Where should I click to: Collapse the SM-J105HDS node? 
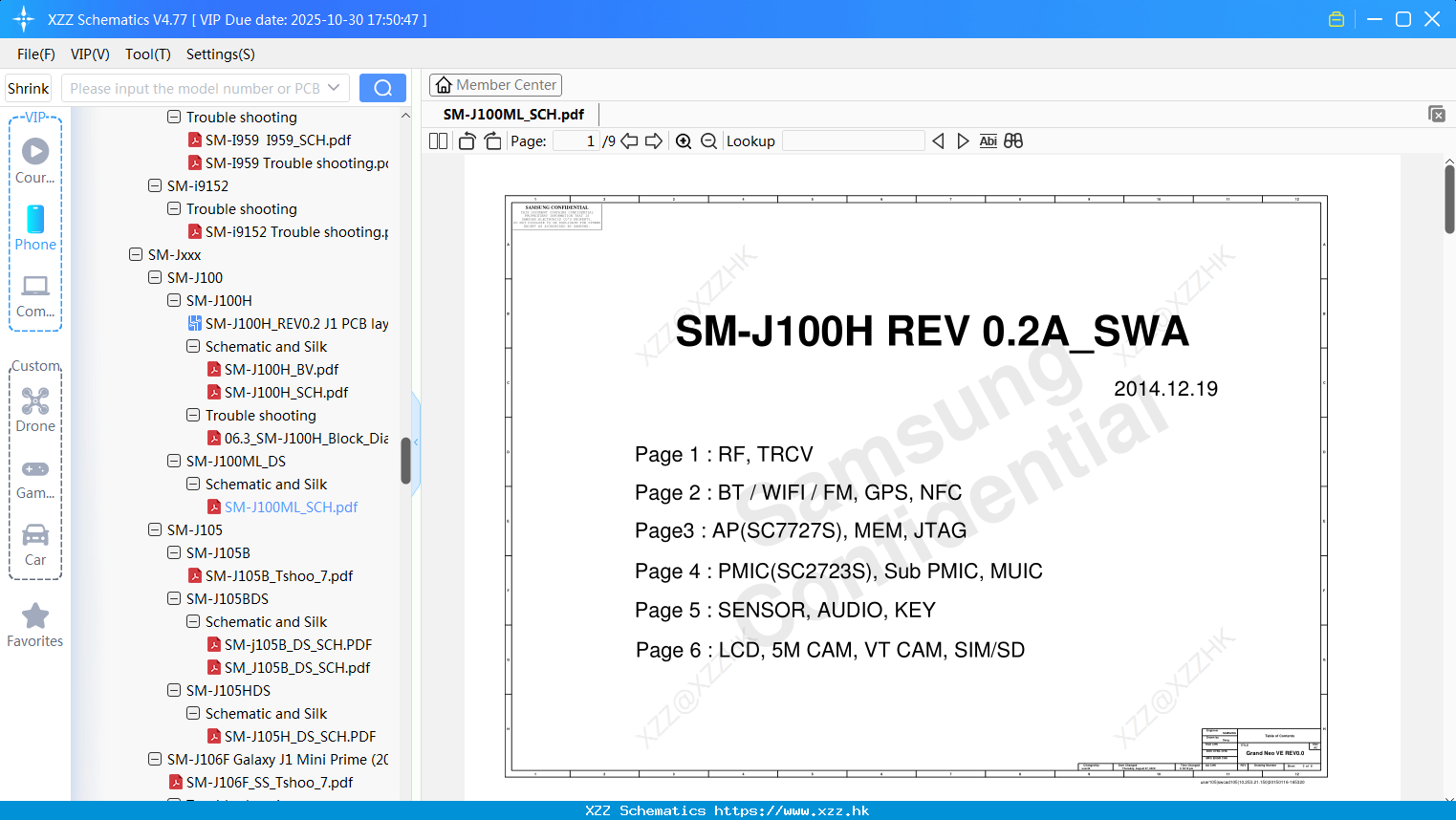(174, 690)
